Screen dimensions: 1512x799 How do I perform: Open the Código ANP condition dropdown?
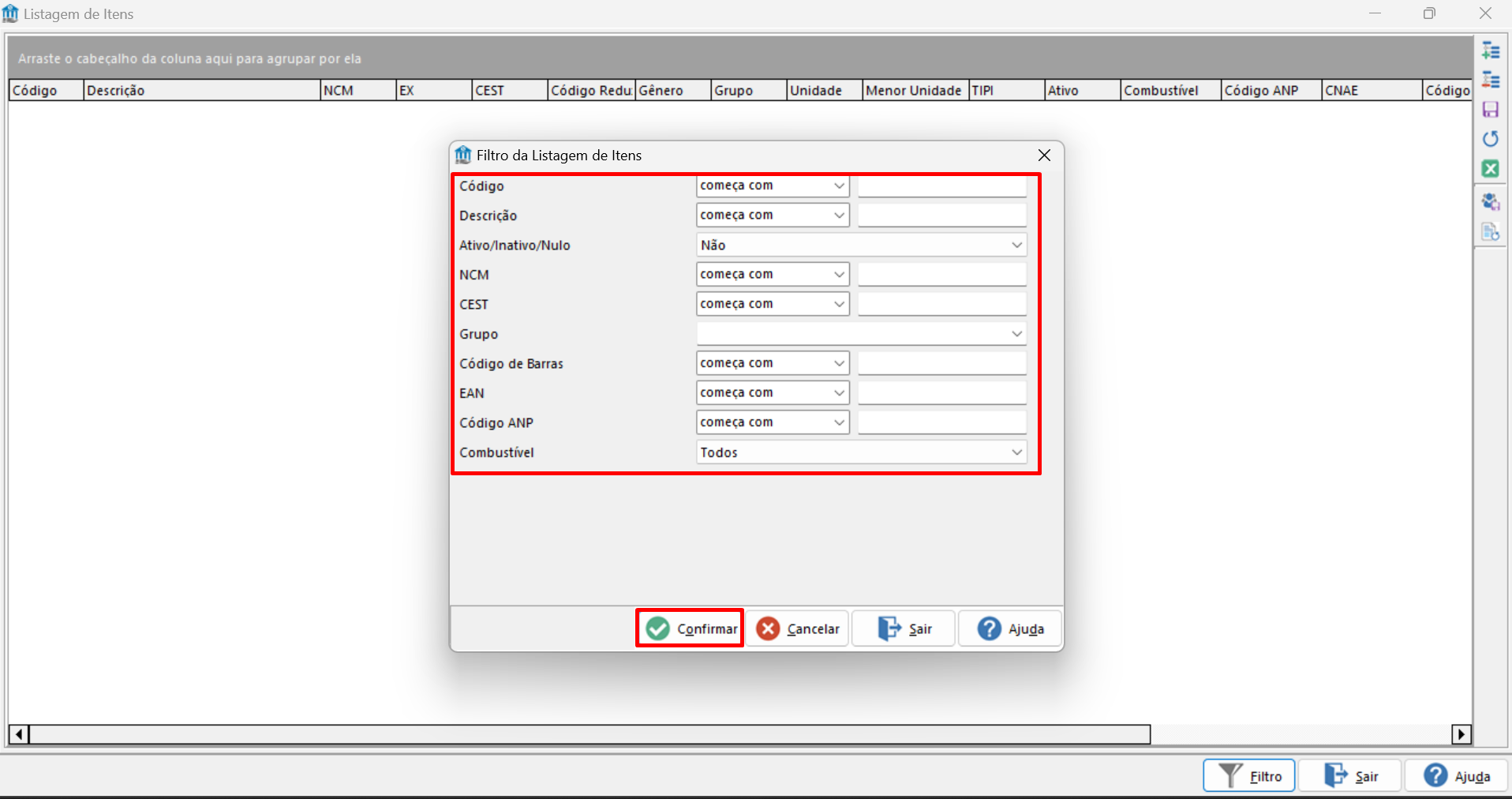[773, 422]
